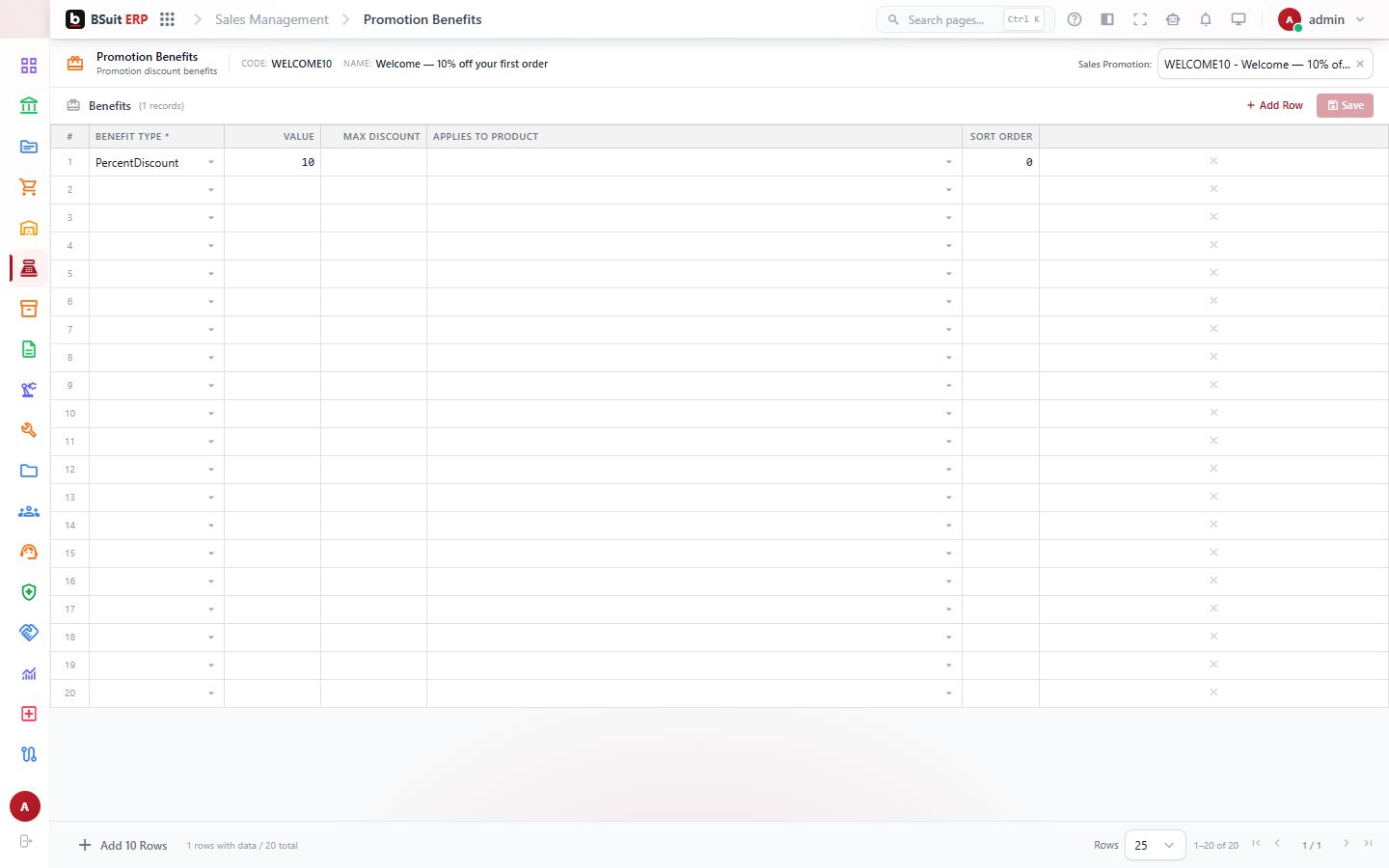Image resolution: width=1389 pixels, height=868 pixels.
Task: Go to Sales Management breadcrumb
Action: pos(272,19)
